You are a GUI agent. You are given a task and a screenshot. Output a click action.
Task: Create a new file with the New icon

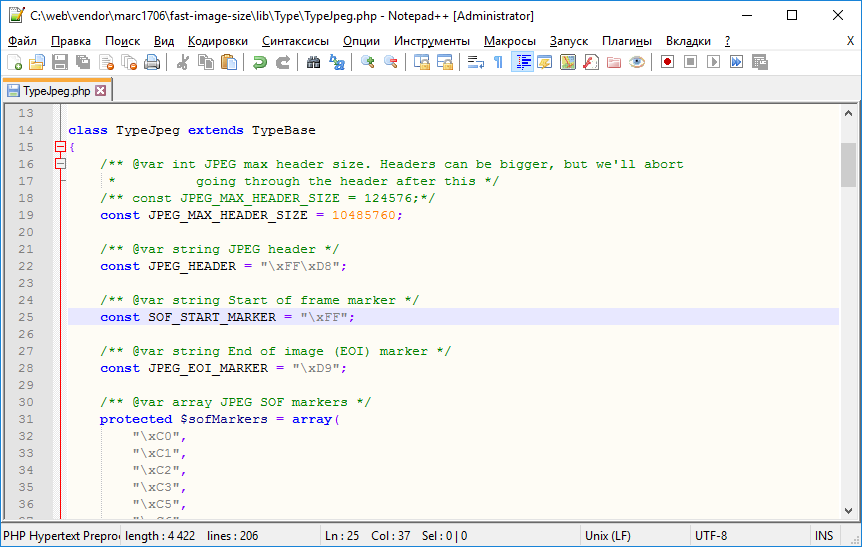[15, 62]
